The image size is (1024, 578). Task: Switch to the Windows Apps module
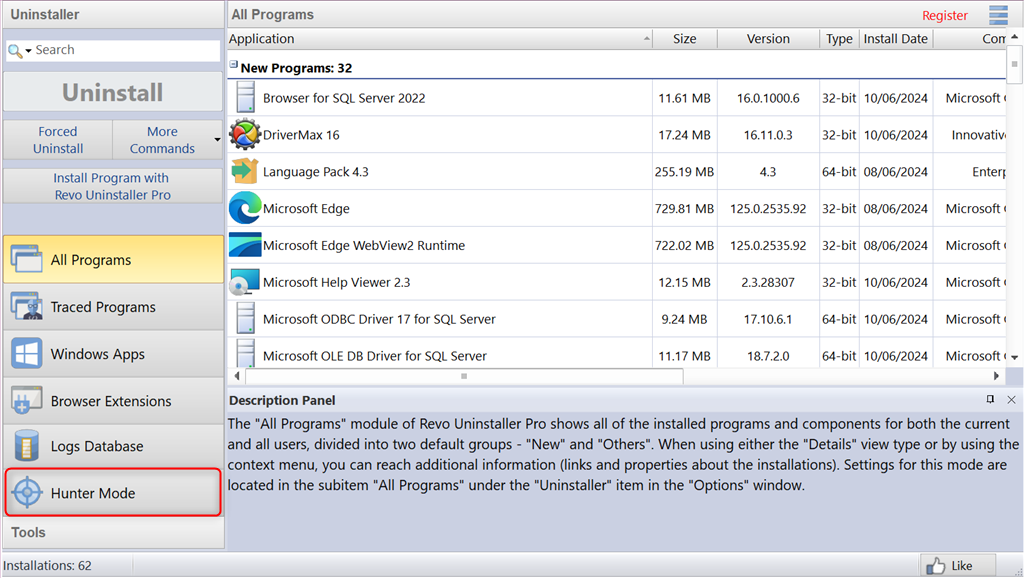point(113,353)
